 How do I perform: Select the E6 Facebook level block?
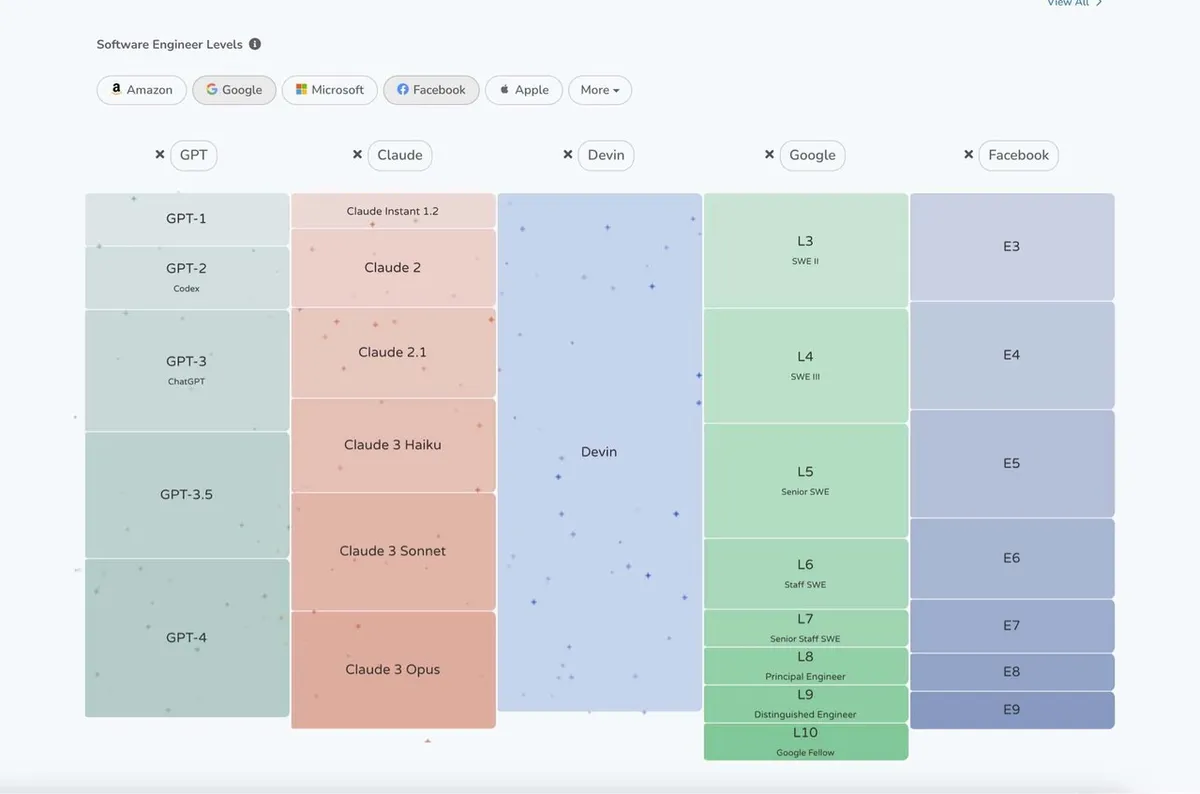[1011, 558]
